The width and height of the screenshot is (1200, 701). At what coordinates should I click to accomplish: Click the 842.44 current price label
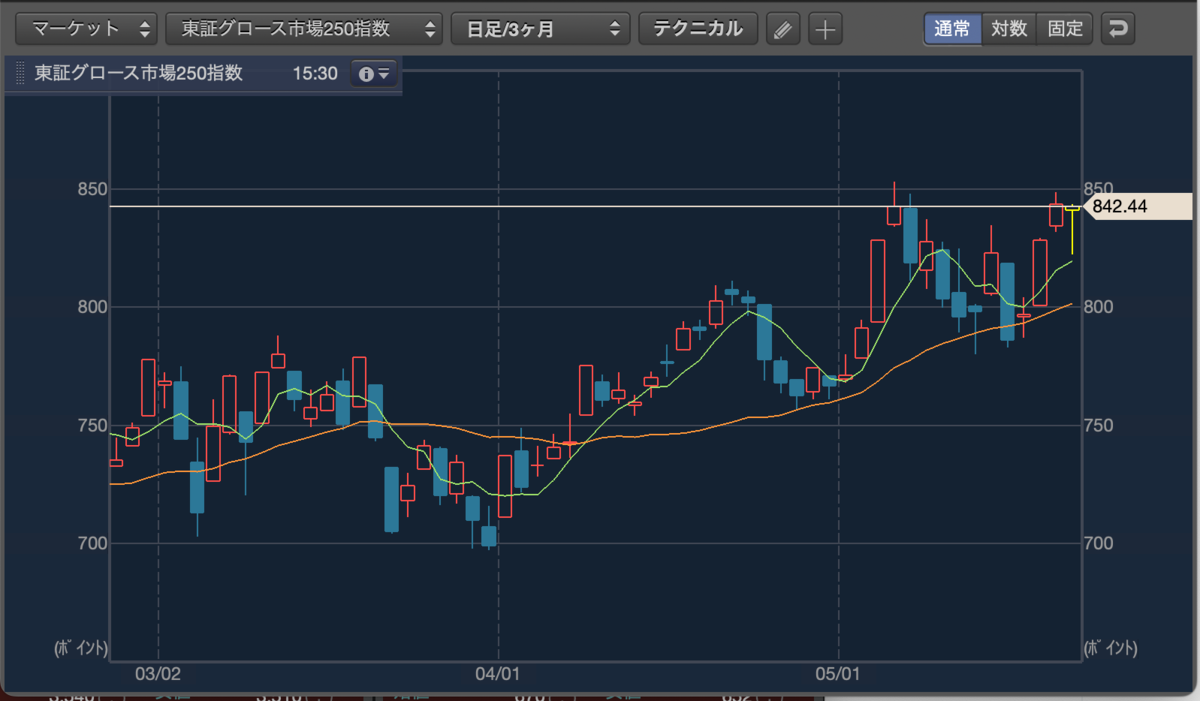(1137, 206)
